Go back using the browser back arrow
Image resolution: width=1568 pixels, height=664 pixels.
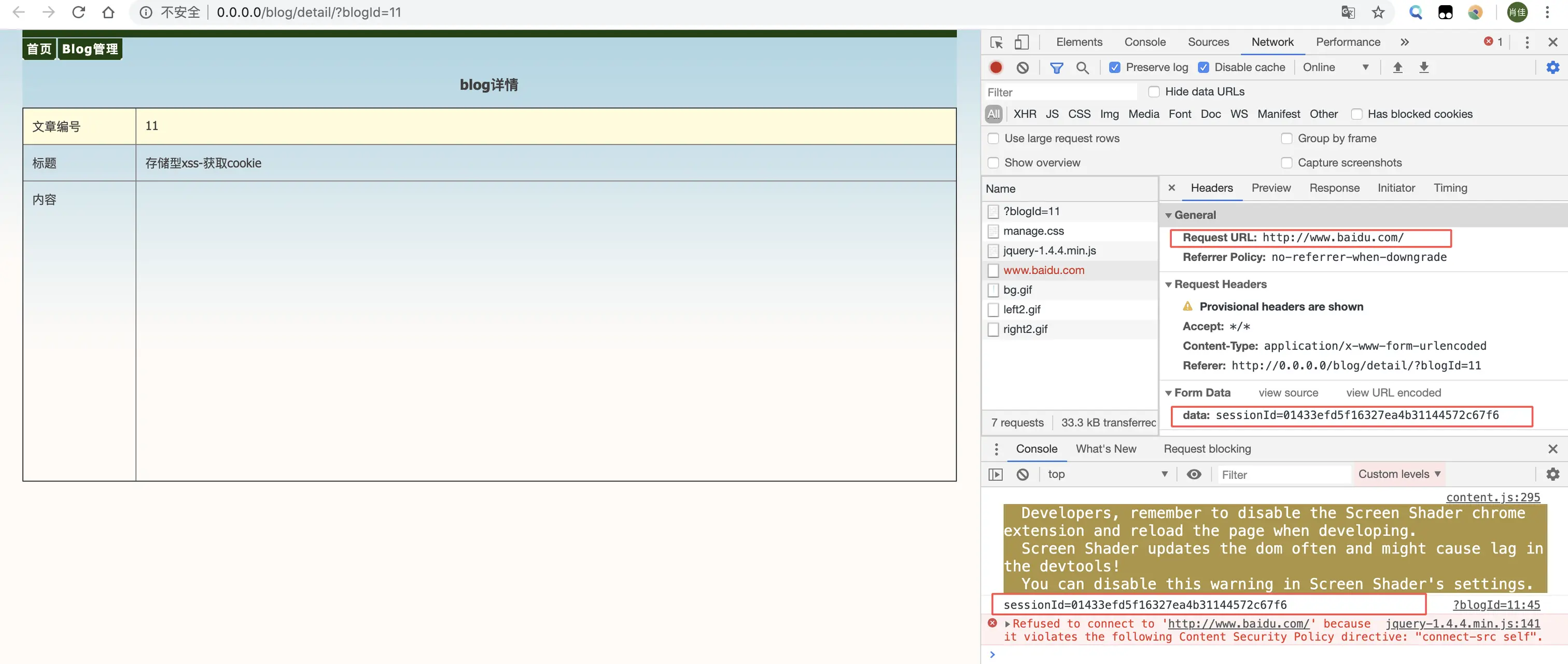pyautogui.click(x=19, y=12)
